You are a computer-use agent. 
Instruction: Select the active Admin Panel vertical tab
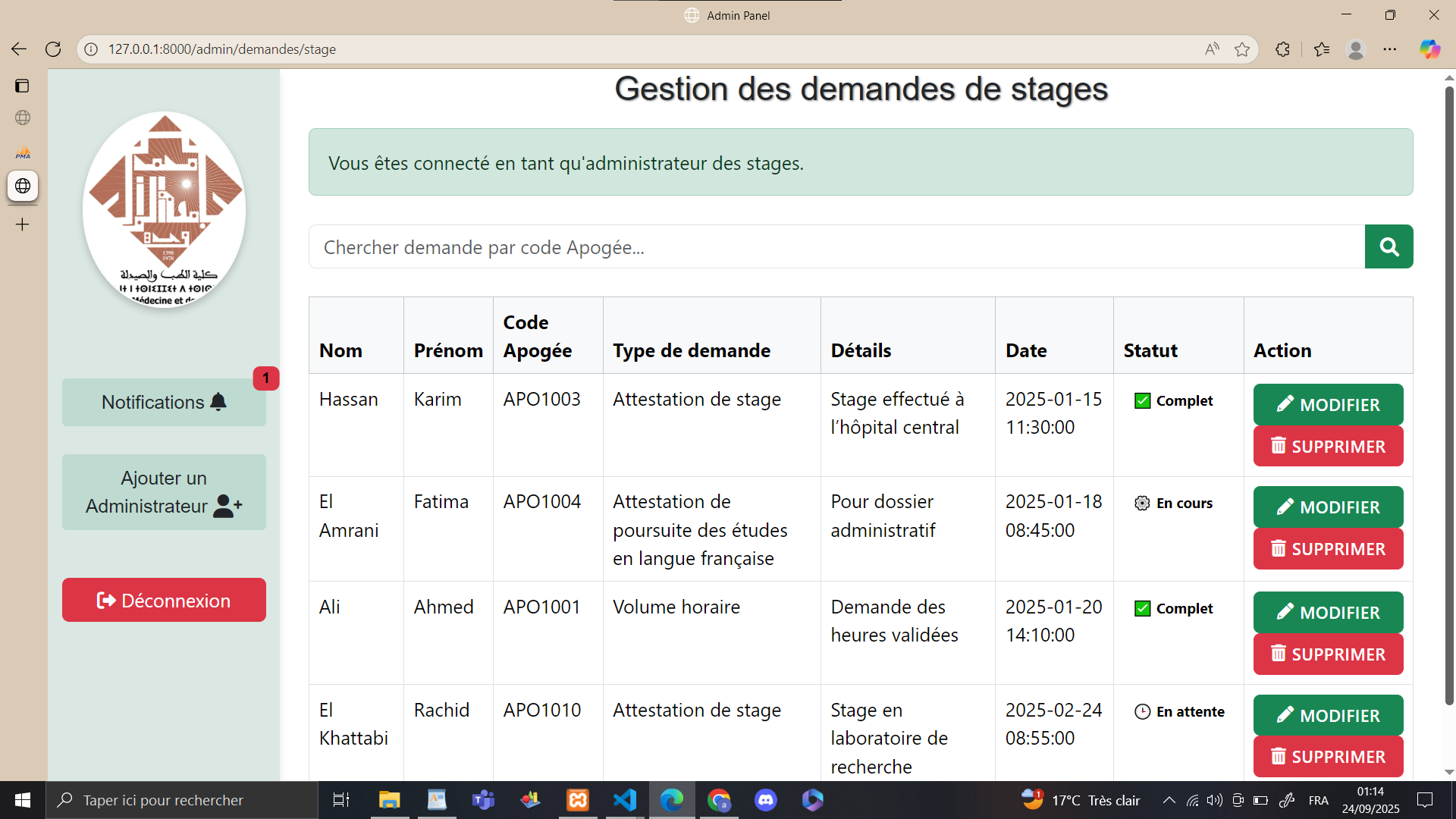coord(23,186)
